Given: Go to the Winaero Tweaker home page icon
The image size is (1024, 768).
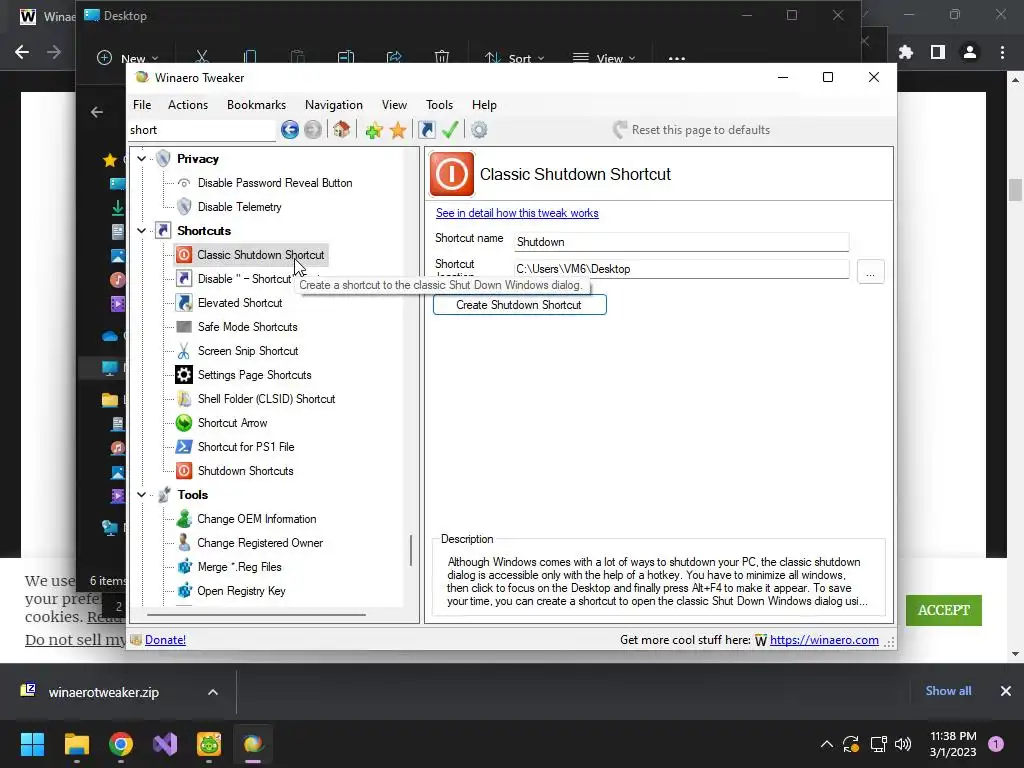Looking at the screenshot, I should (342, 129).
